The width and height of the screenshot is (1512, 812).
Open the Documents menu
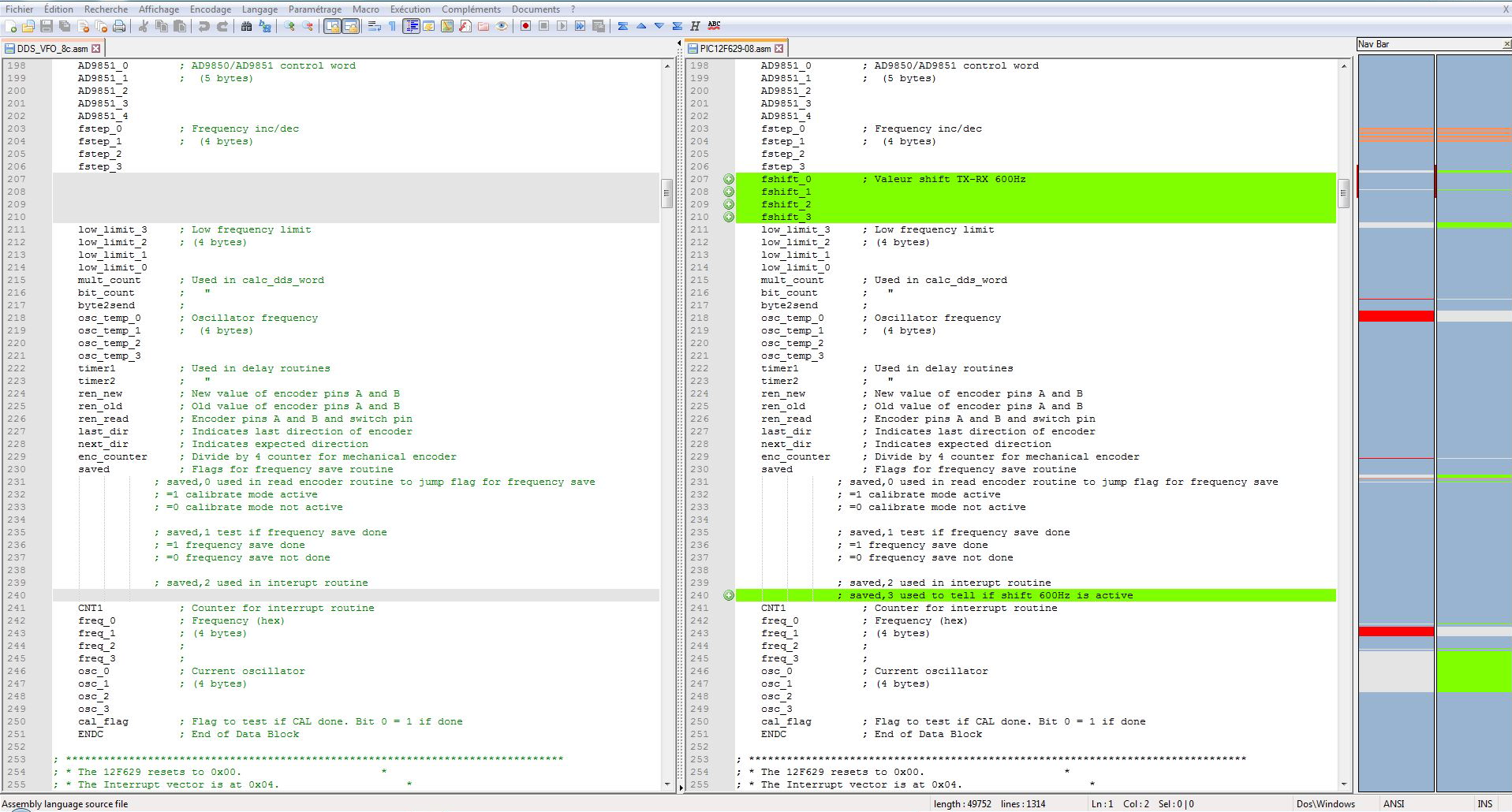click(x=536, y=9)
